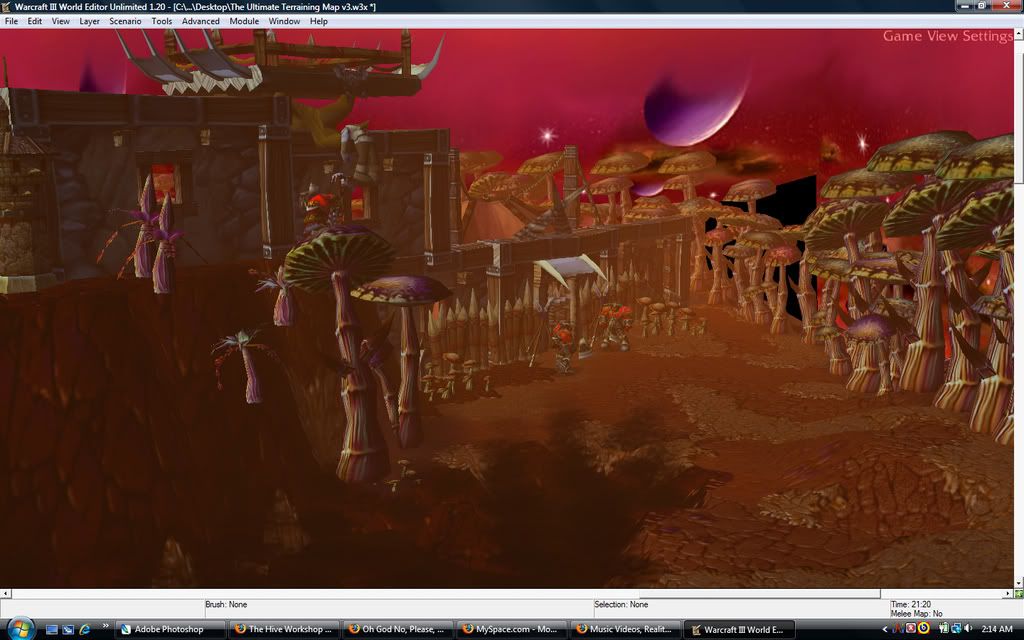Open the Window menu
Viewport: 1024px width, 640px height.
point(284,21)
